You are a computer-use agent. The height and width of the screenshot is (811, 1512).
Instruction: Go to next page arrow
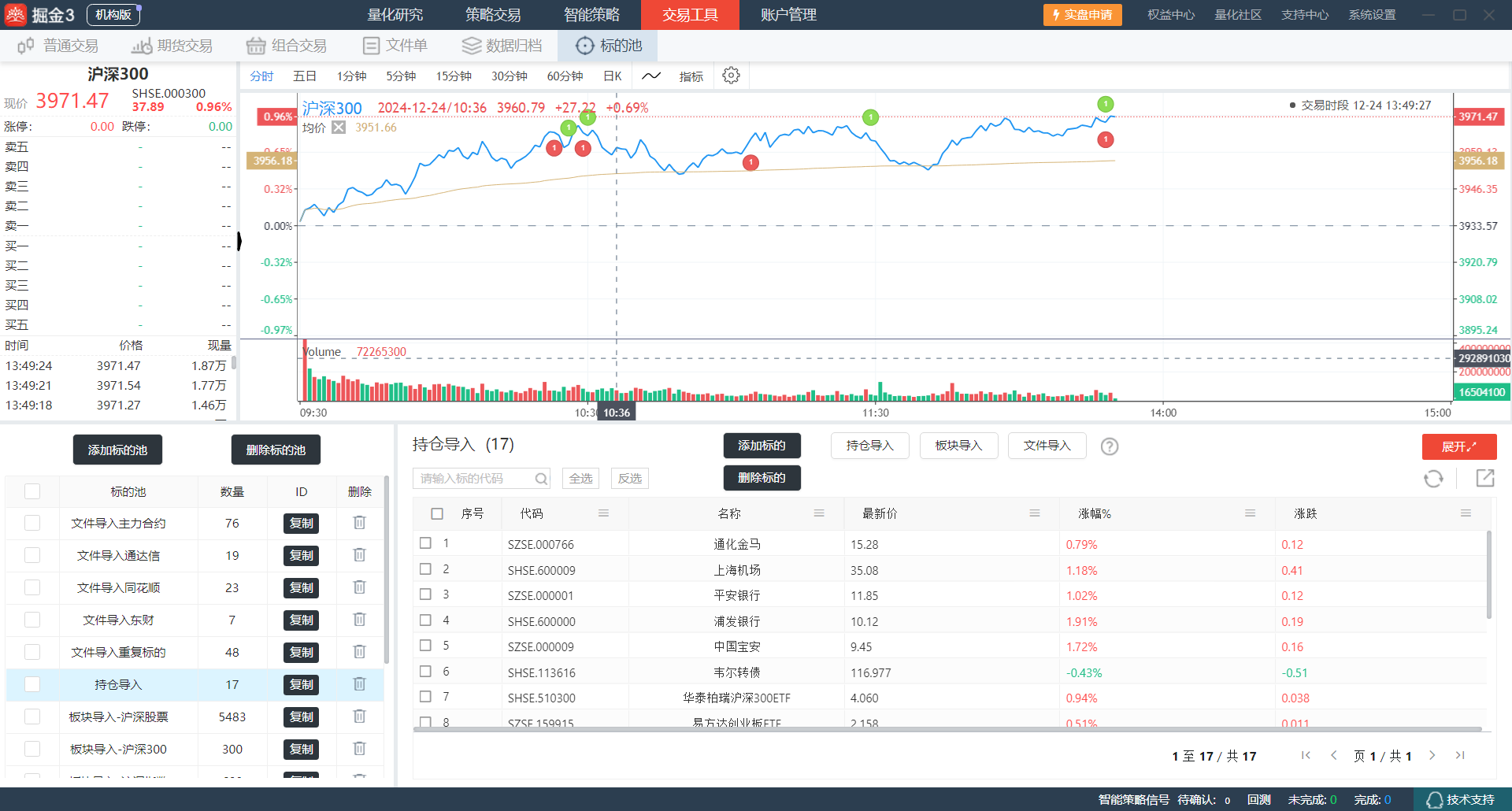1432,756
